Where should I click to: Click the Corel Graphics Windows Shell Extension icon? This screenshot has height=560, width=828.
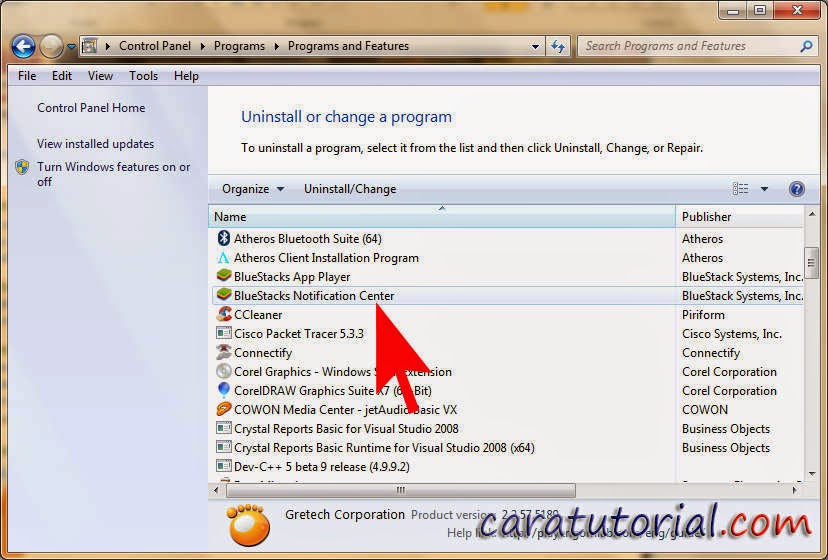[x=224, y=371]
